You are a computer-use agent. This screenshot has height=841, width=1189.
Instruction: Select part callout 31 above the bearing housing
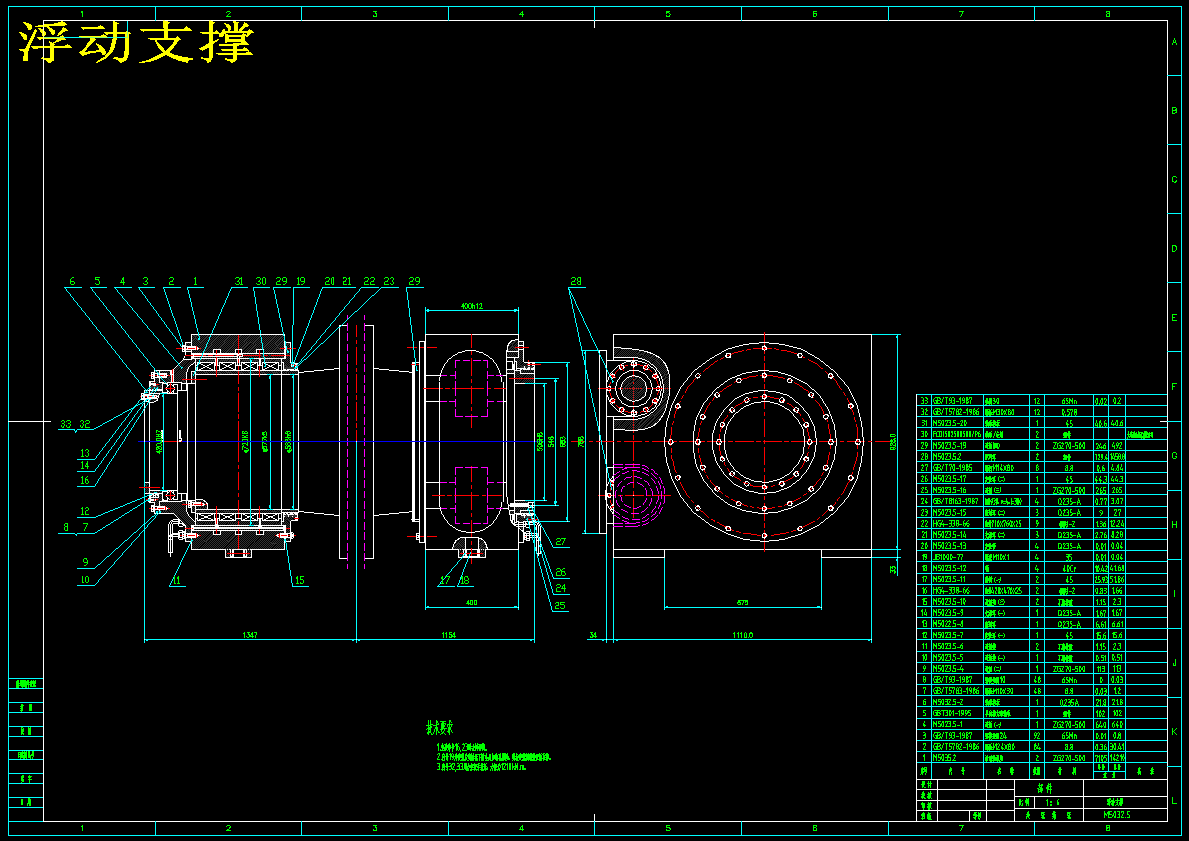pos(240,281)
